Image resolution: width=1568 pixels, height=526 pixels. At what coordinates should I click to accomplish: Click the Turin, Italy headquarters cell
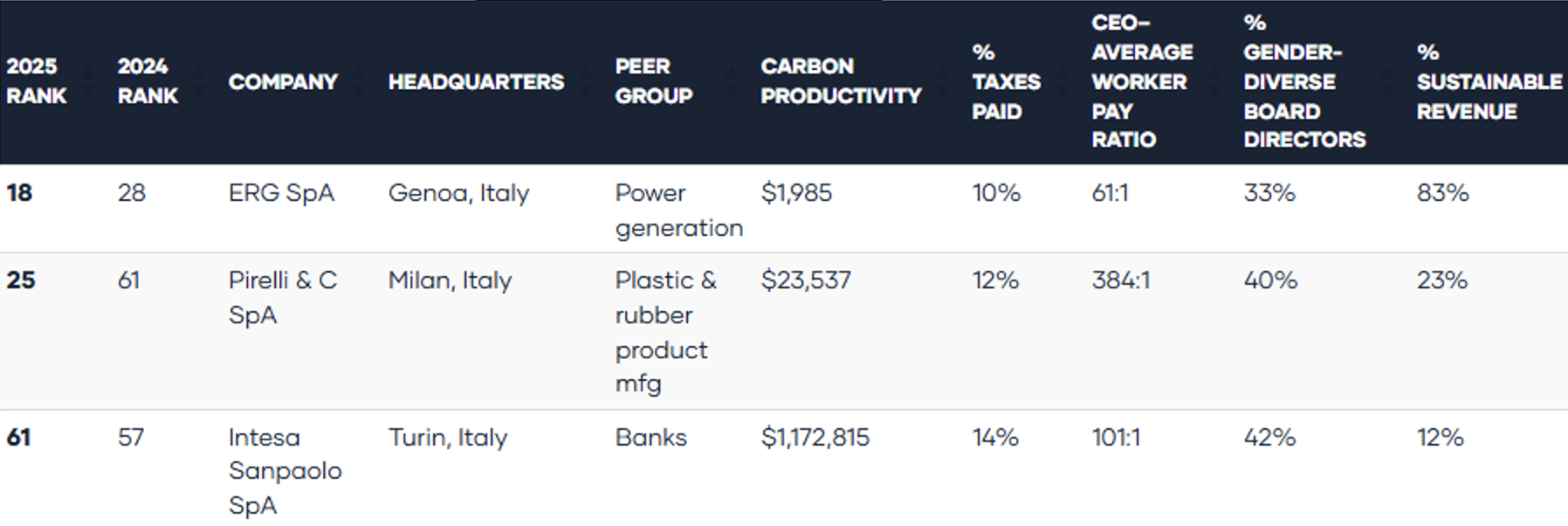[447, 437]
